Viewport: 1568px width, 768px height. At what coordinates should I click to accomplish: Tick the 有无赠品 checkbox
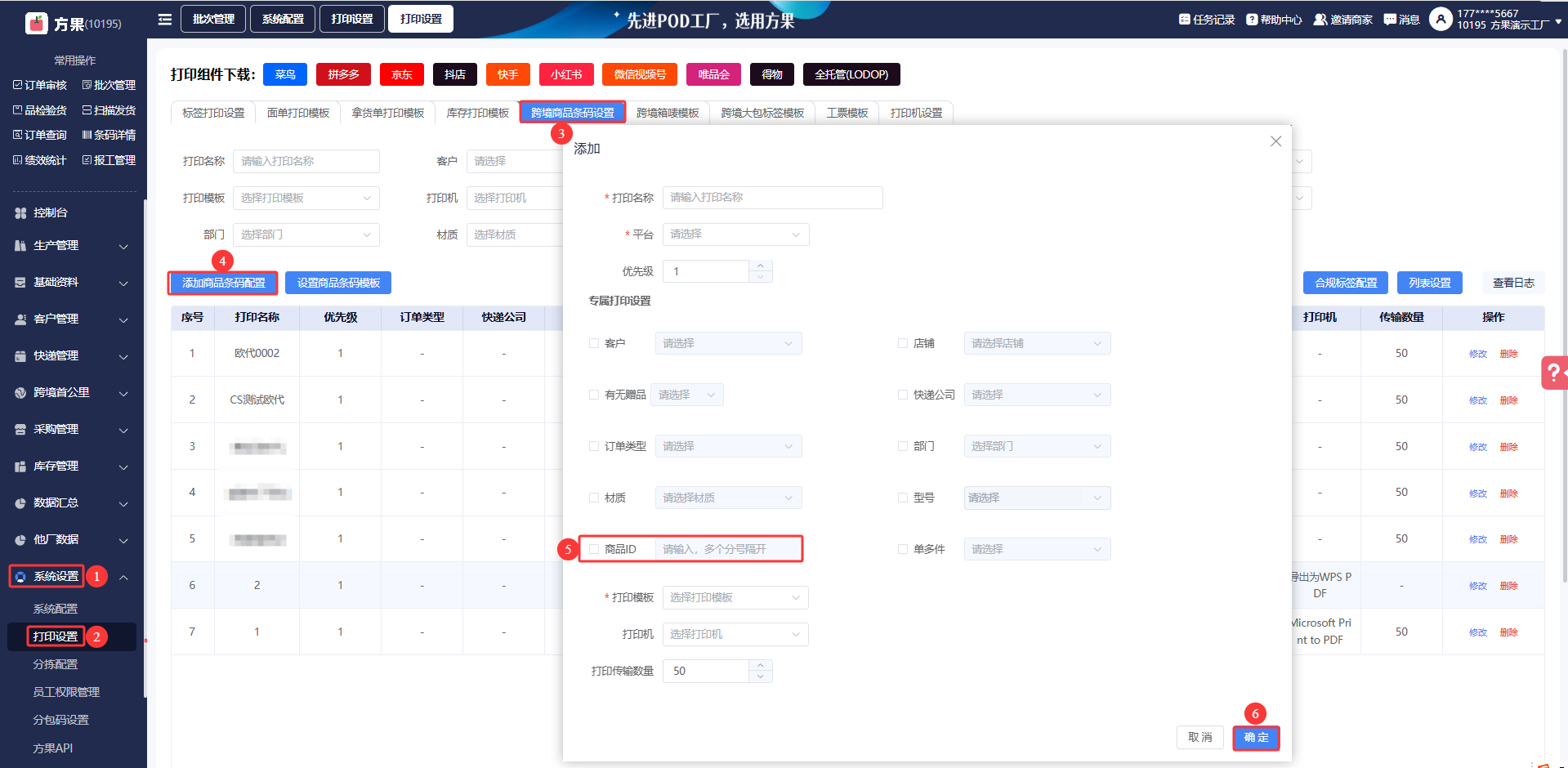click(594, 395)
